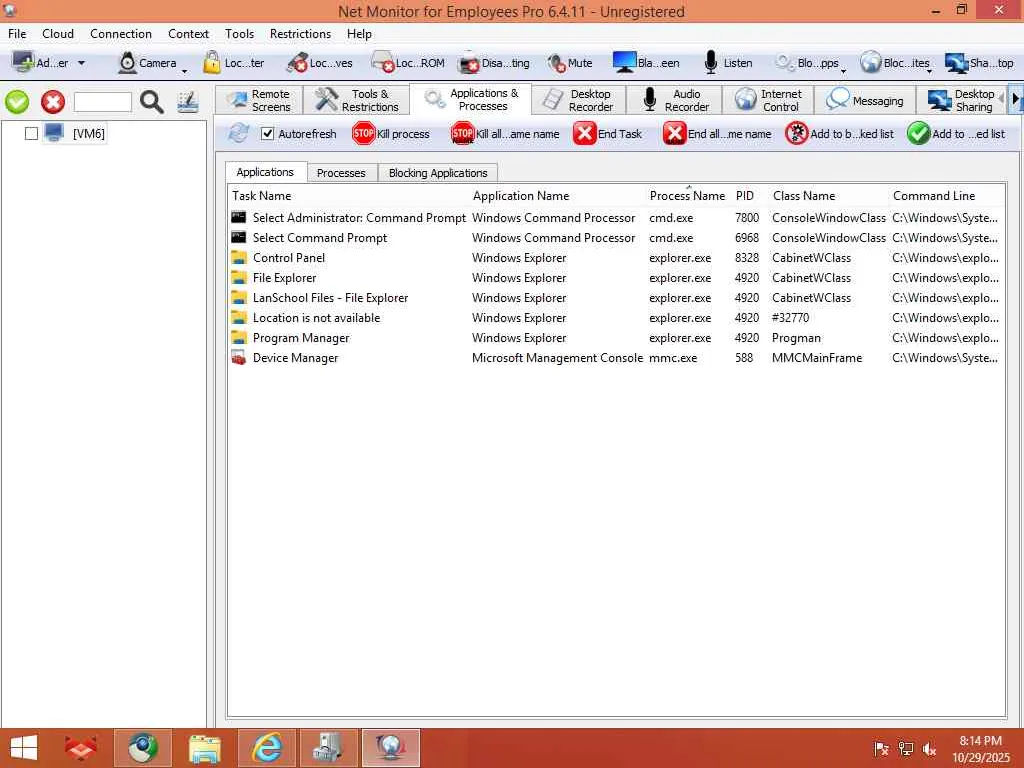Switch to Remote Screens tab
This screenshot has width=1024, height=768.
(259, 100)
